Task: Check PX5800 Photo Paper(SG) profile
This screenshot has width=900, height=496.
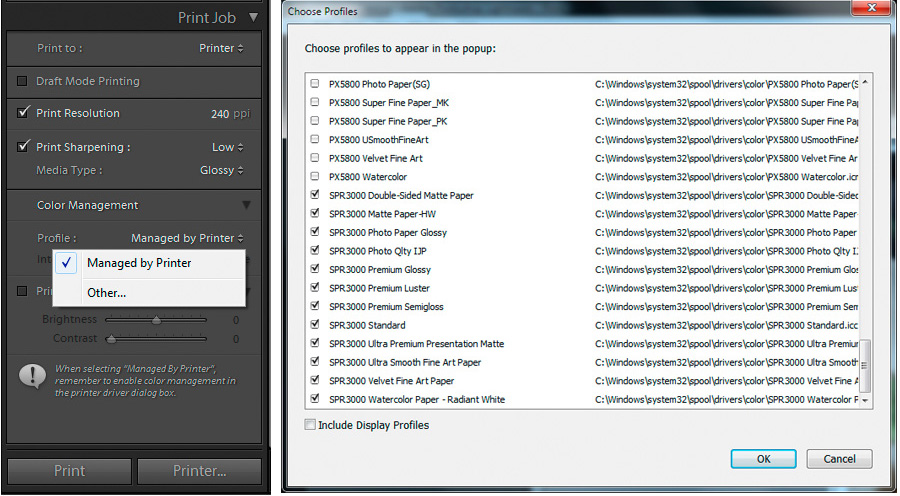Action: (x=315, y=83)
